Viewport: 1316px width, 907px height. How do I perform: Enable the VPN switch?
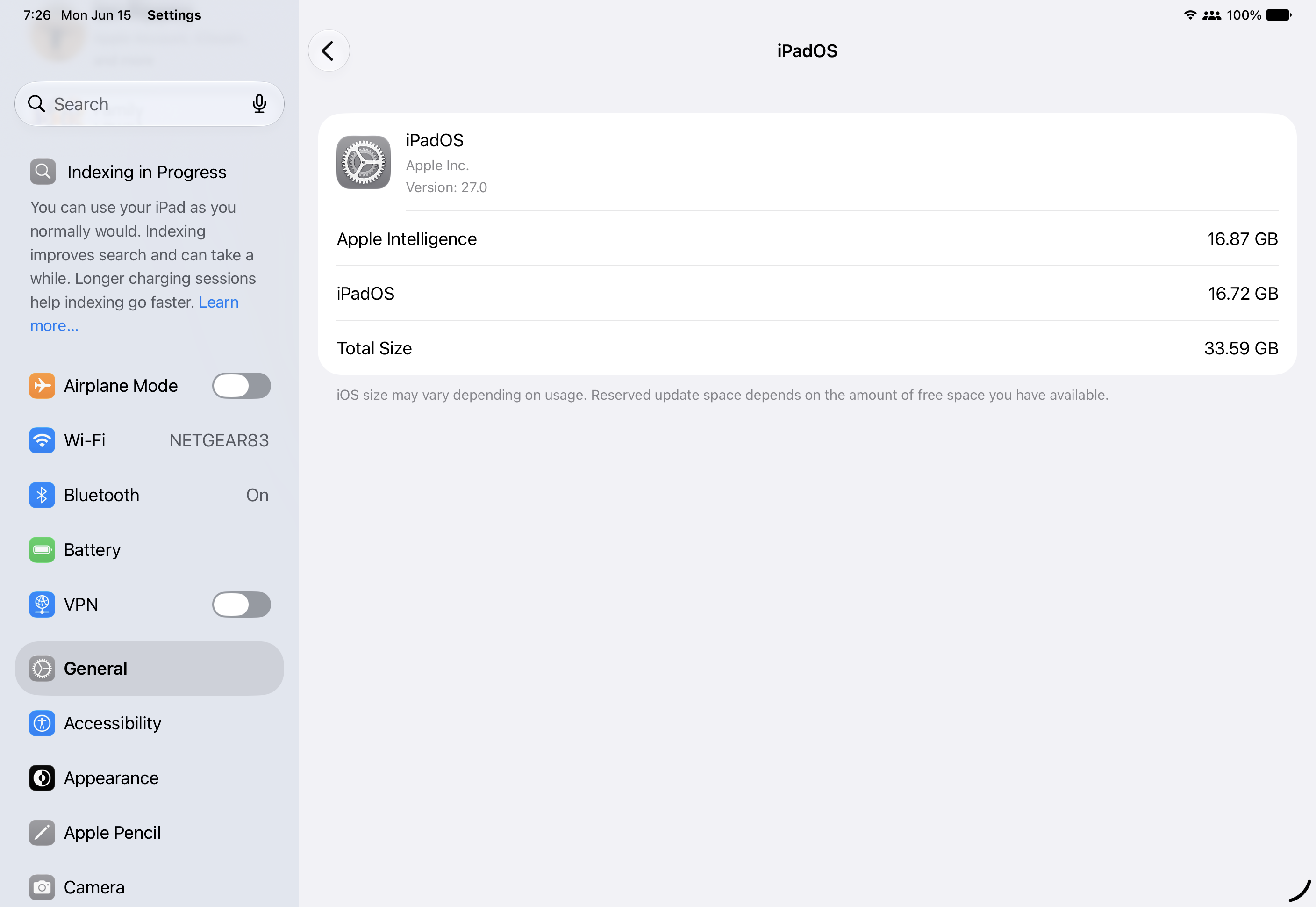coord(242,604)
